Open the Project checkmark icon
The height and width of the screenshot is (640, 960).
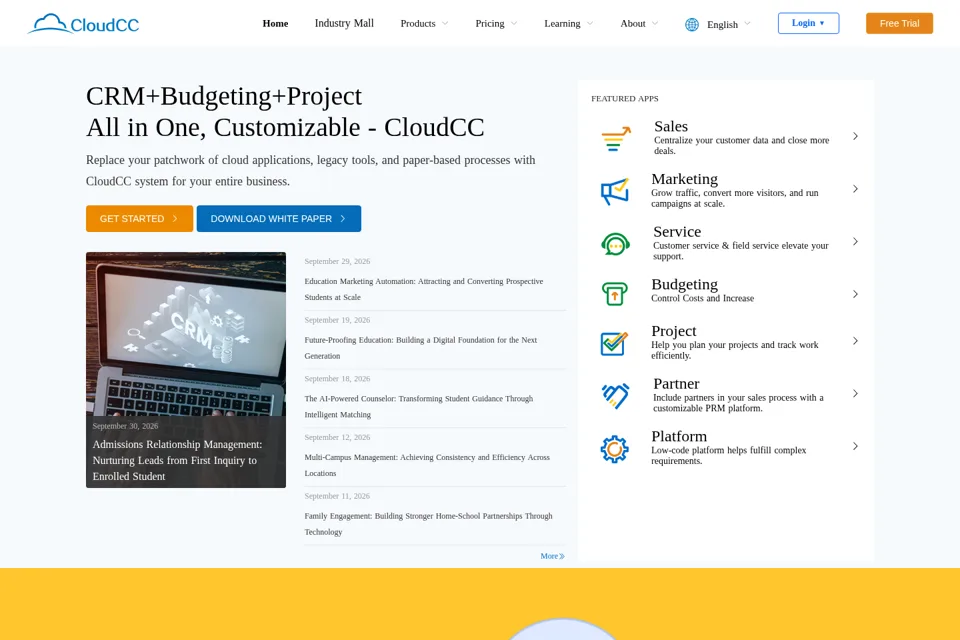(614, 343)
